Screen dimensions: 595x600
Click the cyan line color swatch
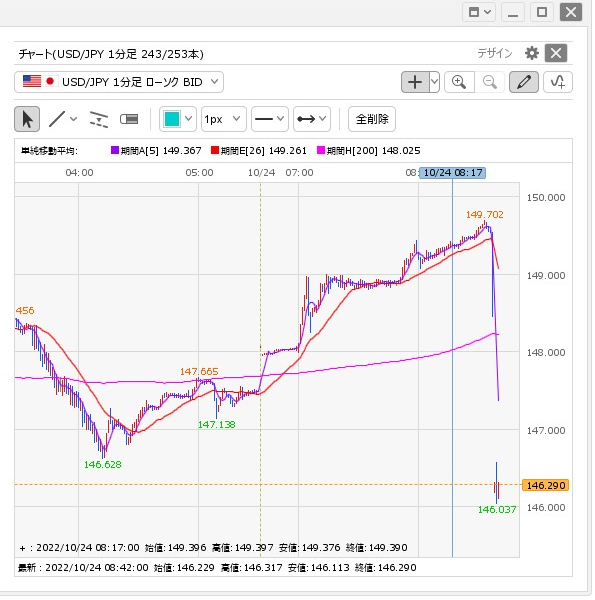click(x=172, y=119)
